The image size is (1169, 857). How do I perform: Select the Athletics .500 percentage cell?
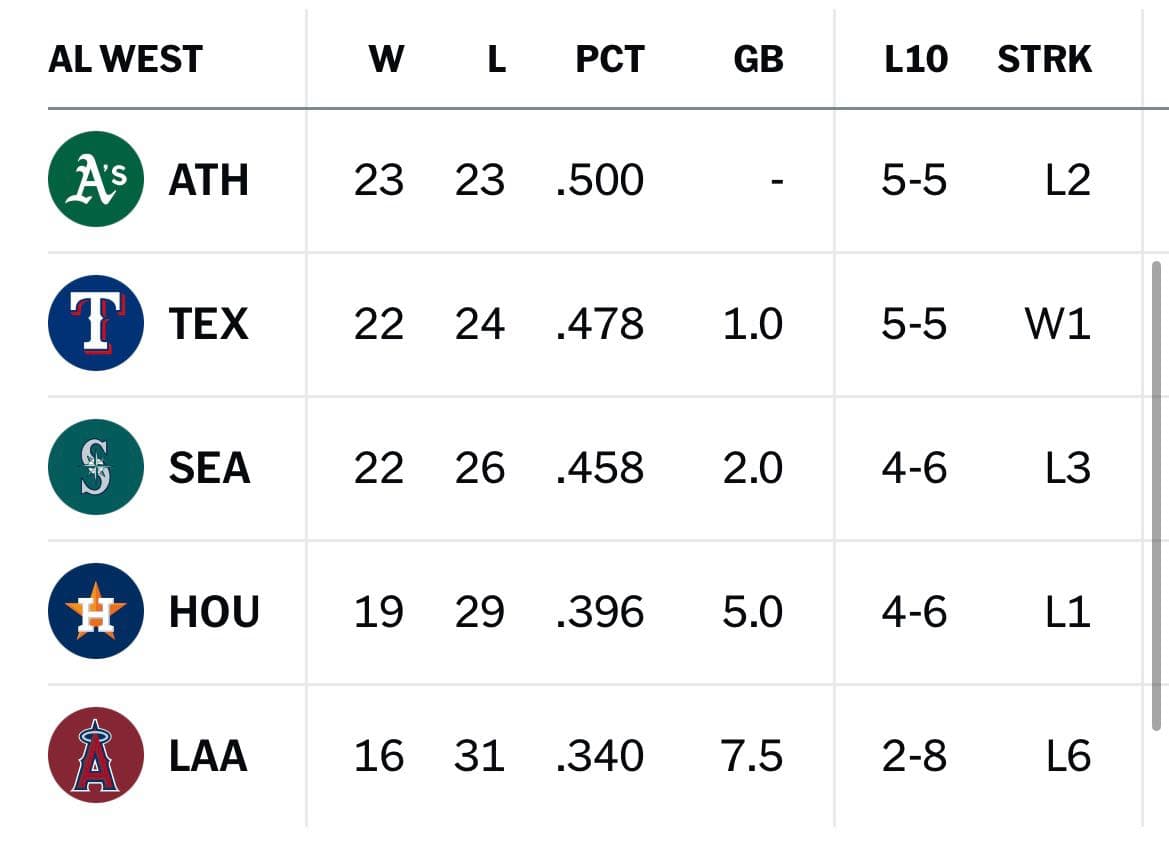click(599, 180)
